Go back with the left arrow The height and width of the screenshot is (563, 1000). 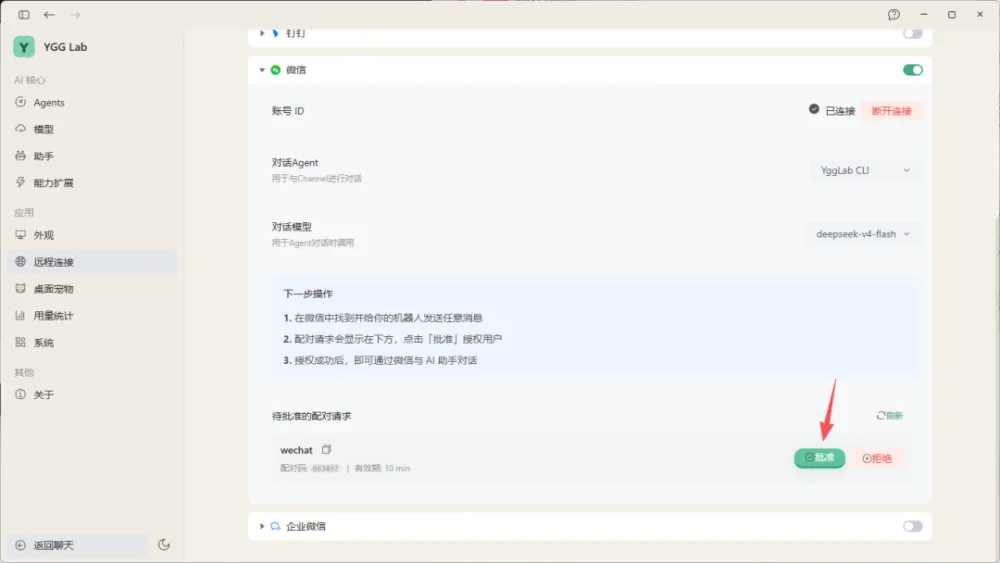pos(49,15)
